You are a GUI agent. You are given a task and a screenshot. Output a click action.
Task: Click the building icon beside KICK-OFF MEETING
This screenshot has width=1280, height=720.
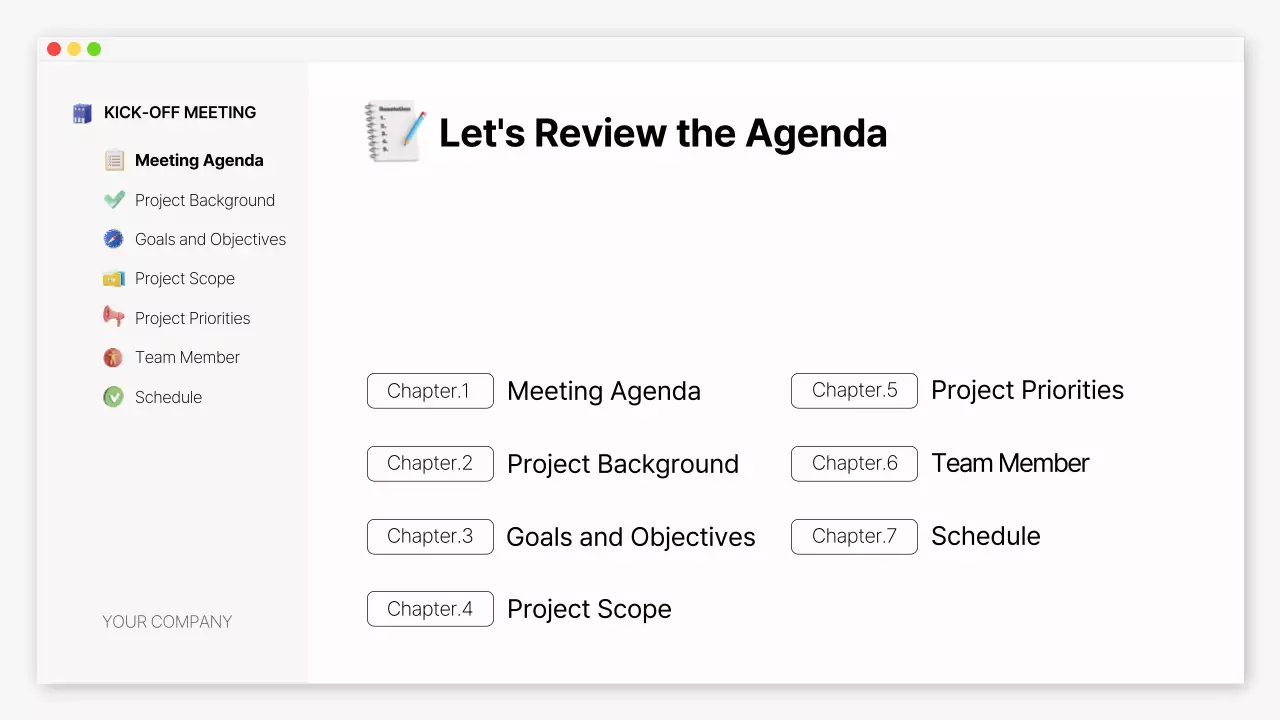pyautogui.click(x=82, y=113)
